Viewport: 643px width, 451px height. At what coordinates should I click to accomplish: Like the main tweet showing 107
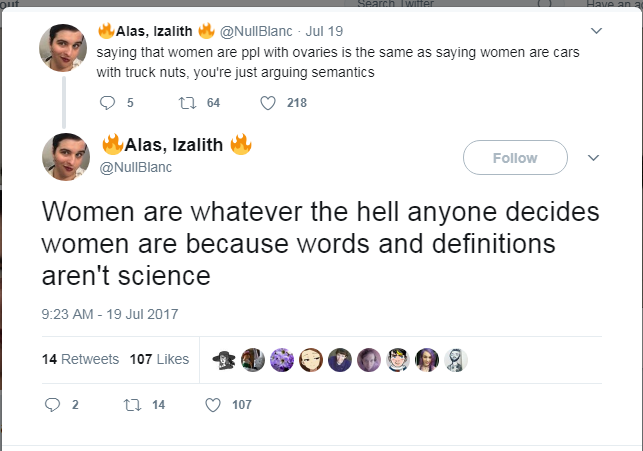[213, 405]
